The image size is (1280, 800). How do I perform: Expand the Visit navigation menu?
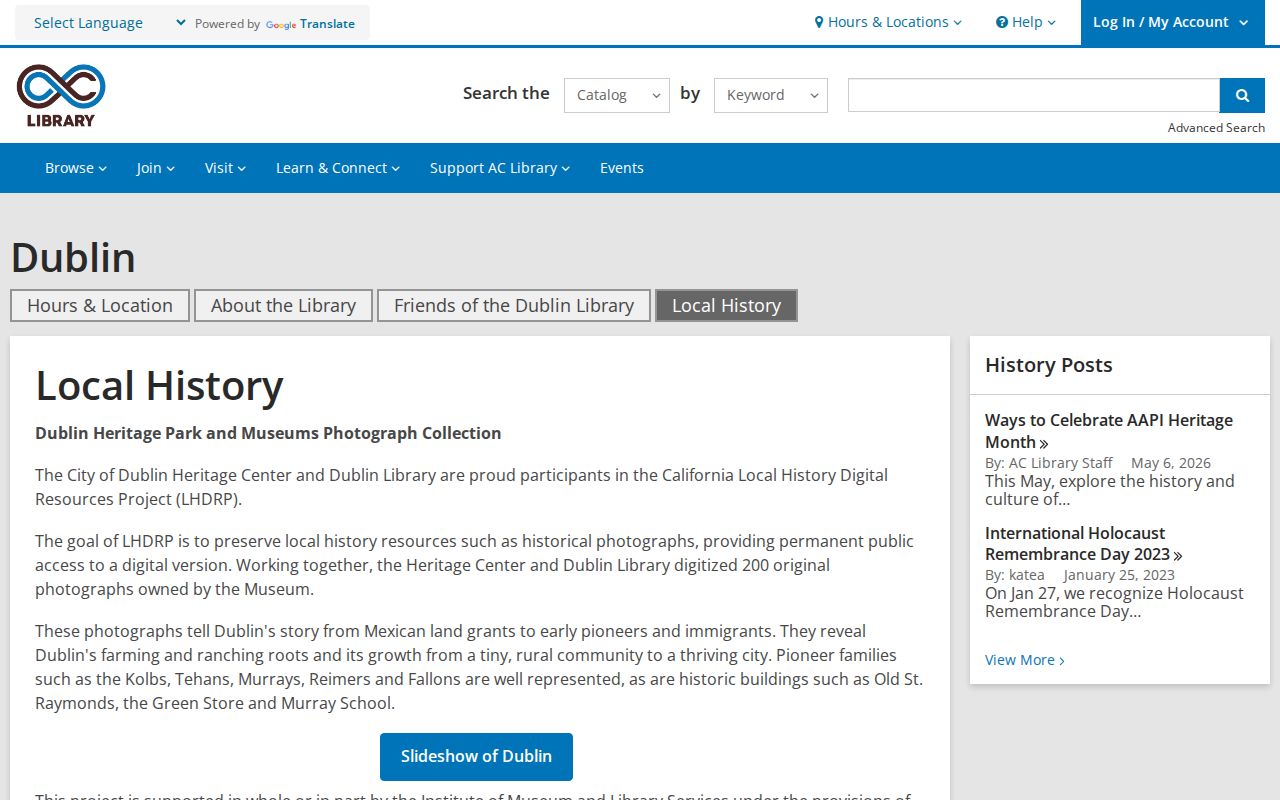(x=225, y=168)
